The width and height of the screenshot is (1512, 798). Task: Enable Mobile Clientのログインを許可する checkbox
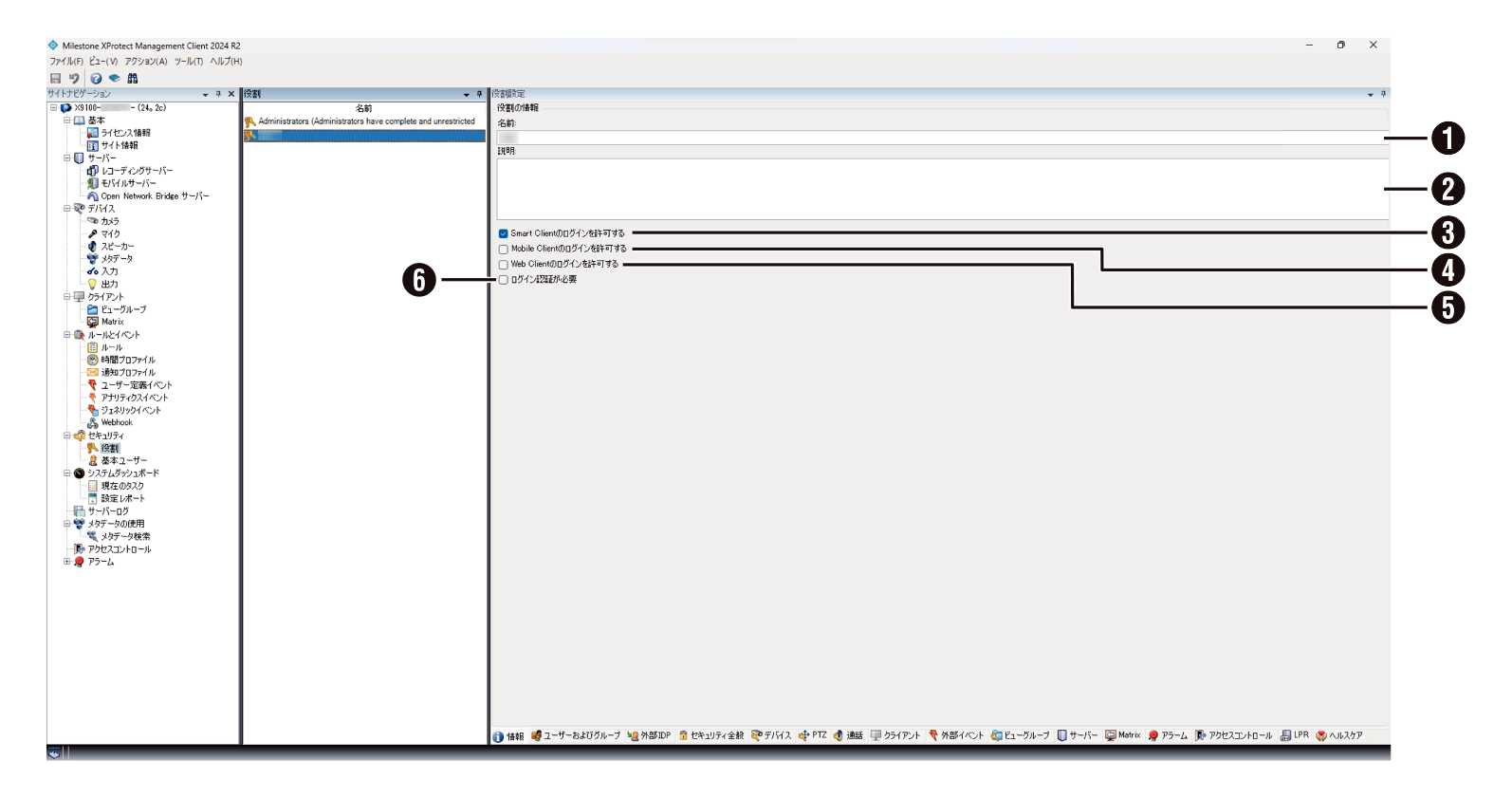click(x=503, y=250)
